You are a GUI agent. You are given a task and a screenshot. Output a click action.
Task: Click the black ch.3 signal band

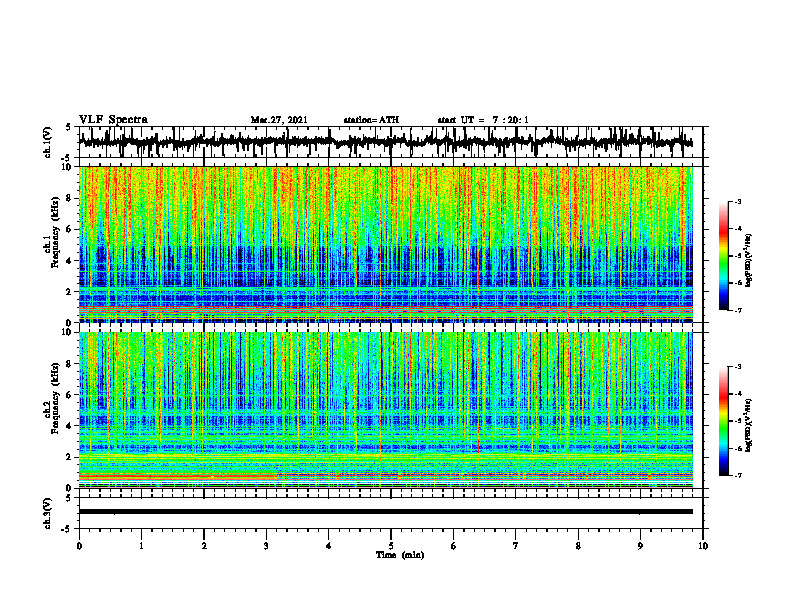(385, 512)
